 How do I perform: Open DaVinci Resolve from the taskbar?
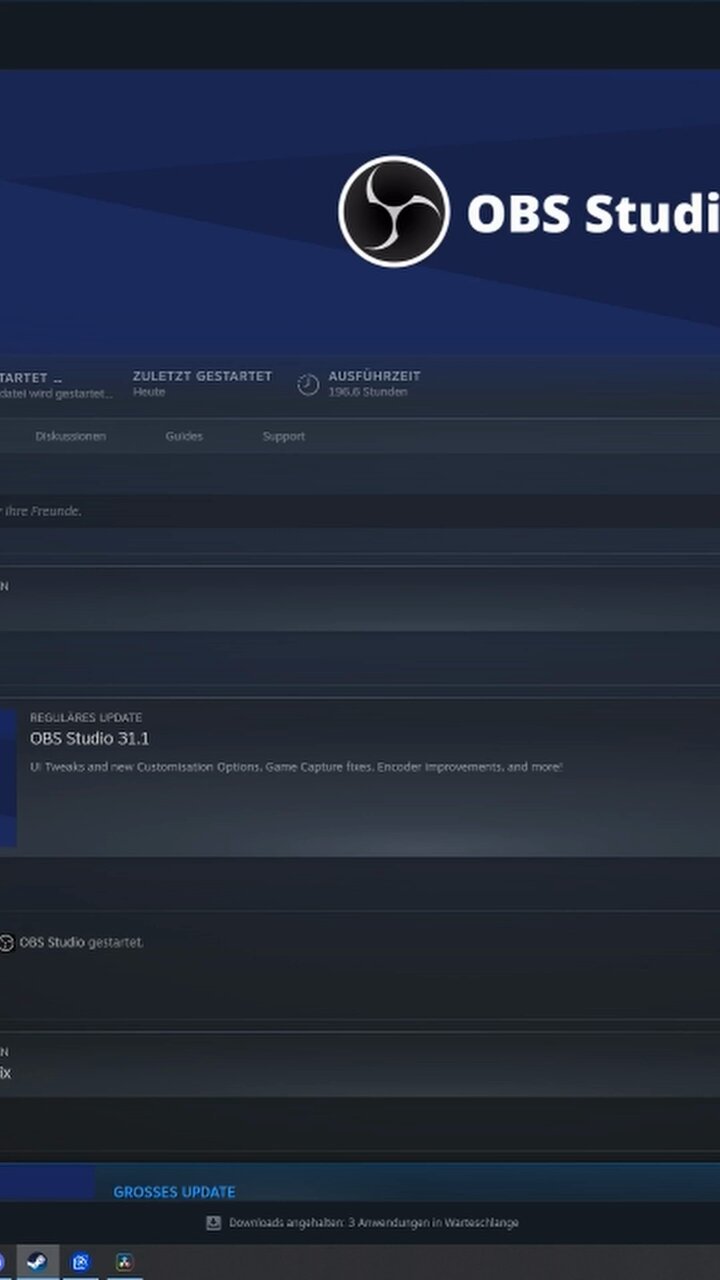[x=124, y=1262]
